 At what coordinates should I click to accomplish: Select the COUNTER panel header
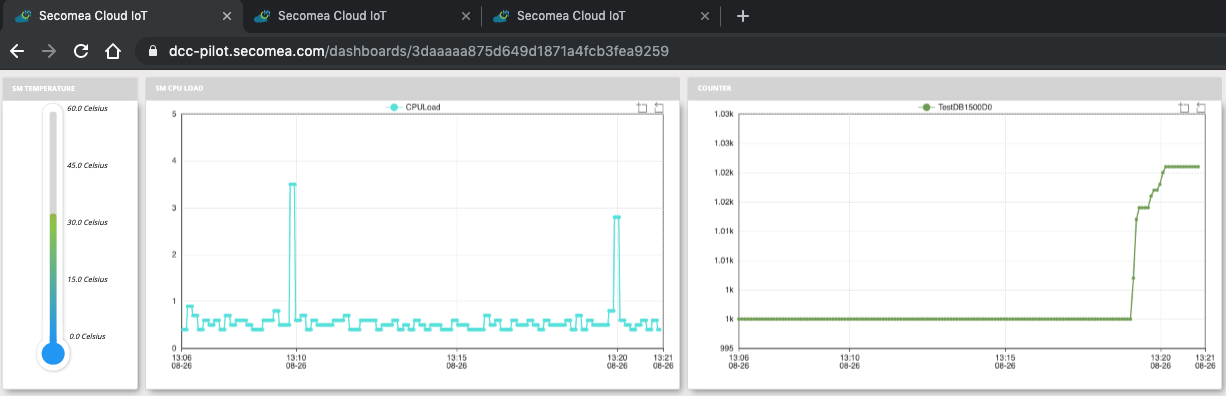coord(954,88)
